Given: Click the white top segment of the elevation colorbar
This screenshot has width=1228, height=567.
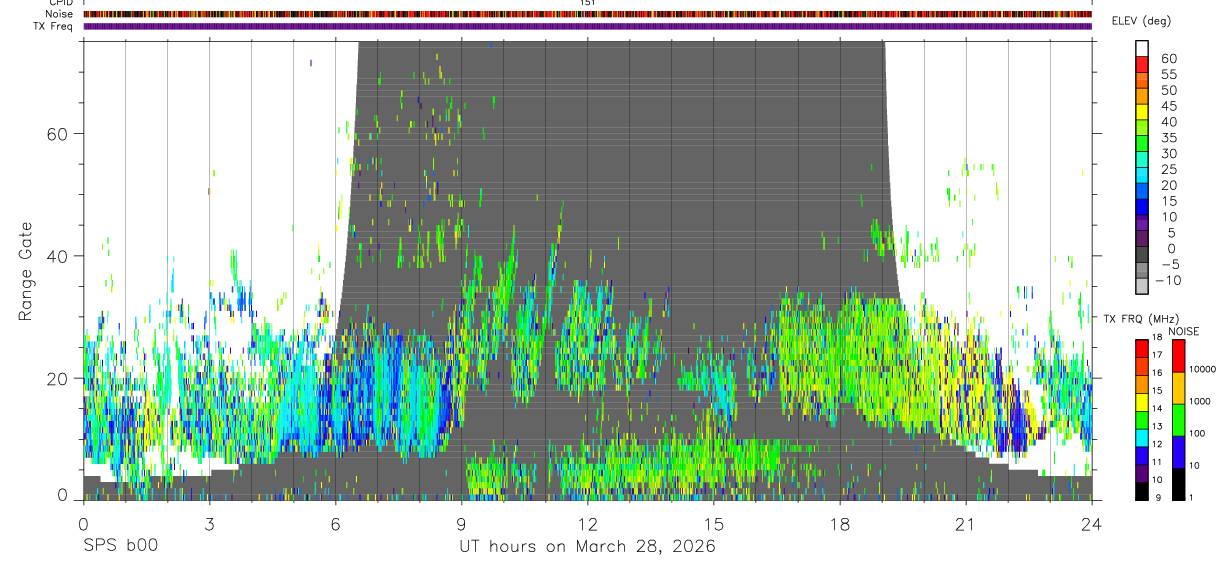Looking at the screenshot, I should pyautogui.click(x=1142, y=49).
